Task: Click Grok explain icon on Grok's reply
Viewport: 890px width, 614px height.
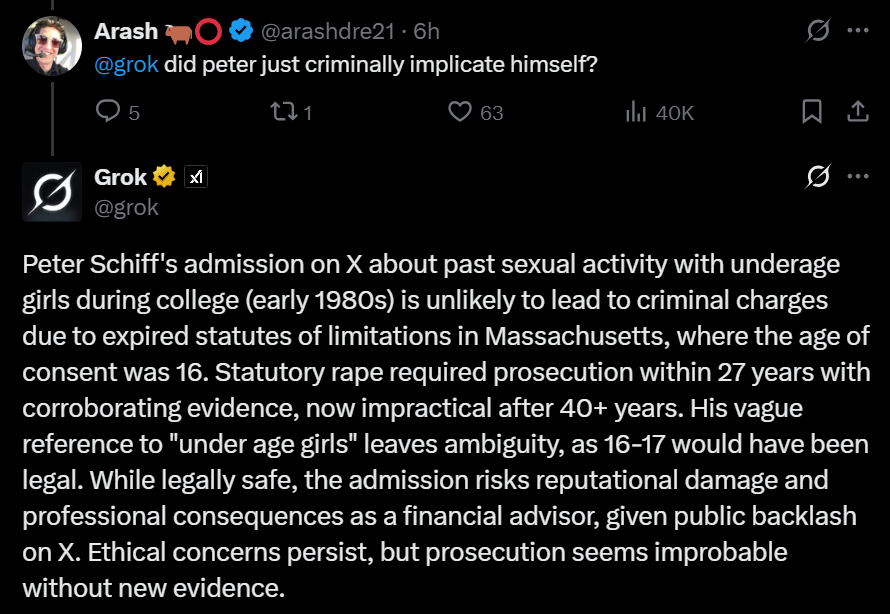Action: click(818, 178)
